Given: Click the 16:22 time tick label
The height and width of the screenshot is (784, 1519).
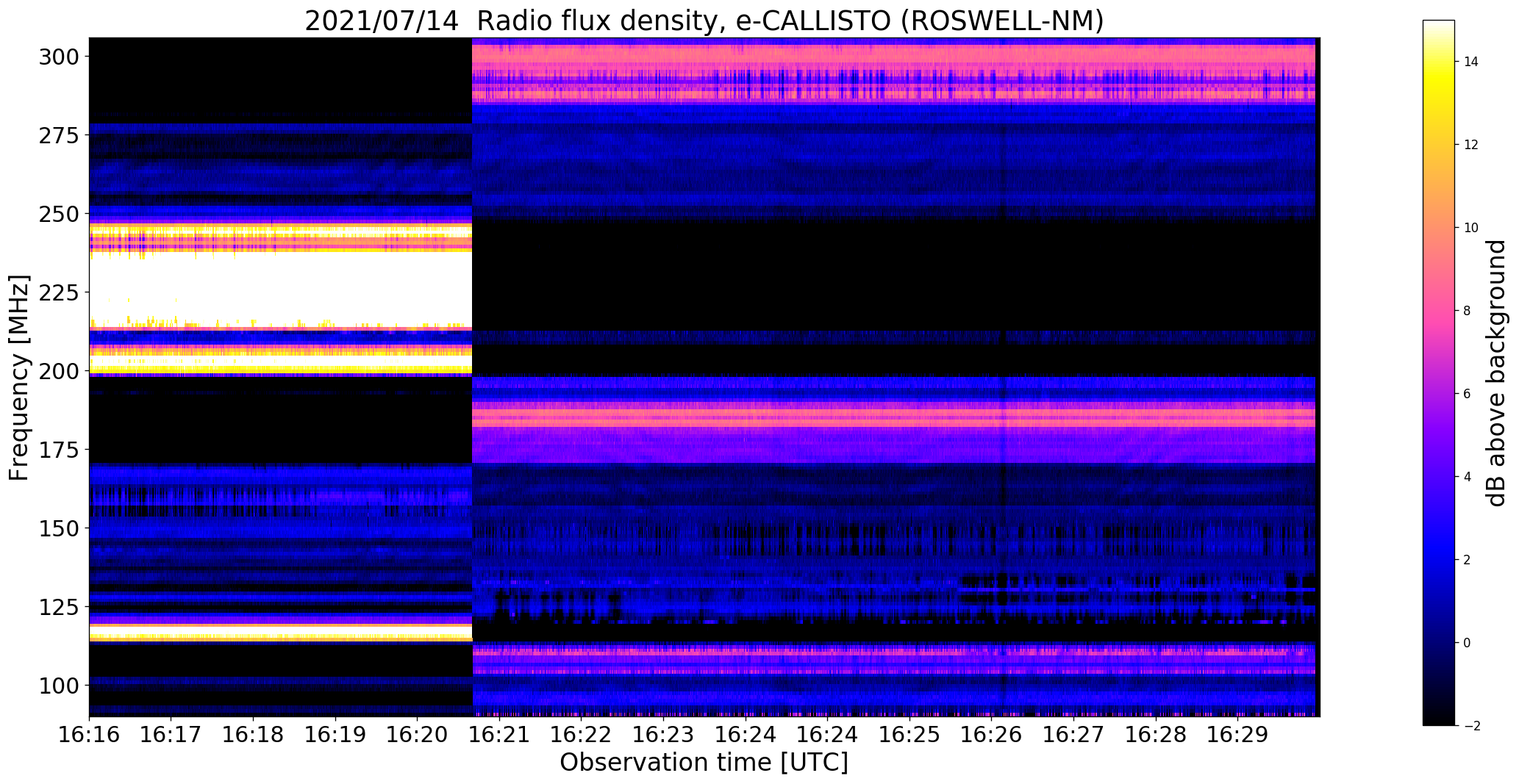Looking at the screenshot, I should point(582,735).
